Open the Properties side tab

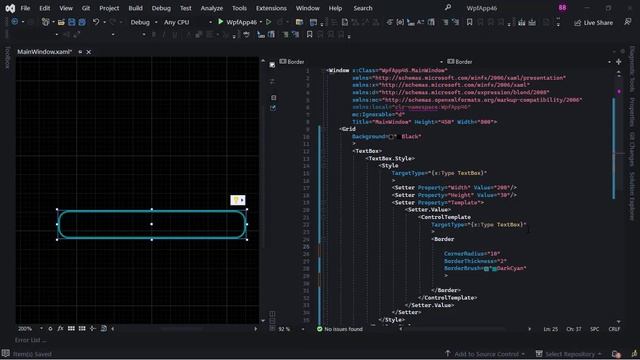(632, 112)
